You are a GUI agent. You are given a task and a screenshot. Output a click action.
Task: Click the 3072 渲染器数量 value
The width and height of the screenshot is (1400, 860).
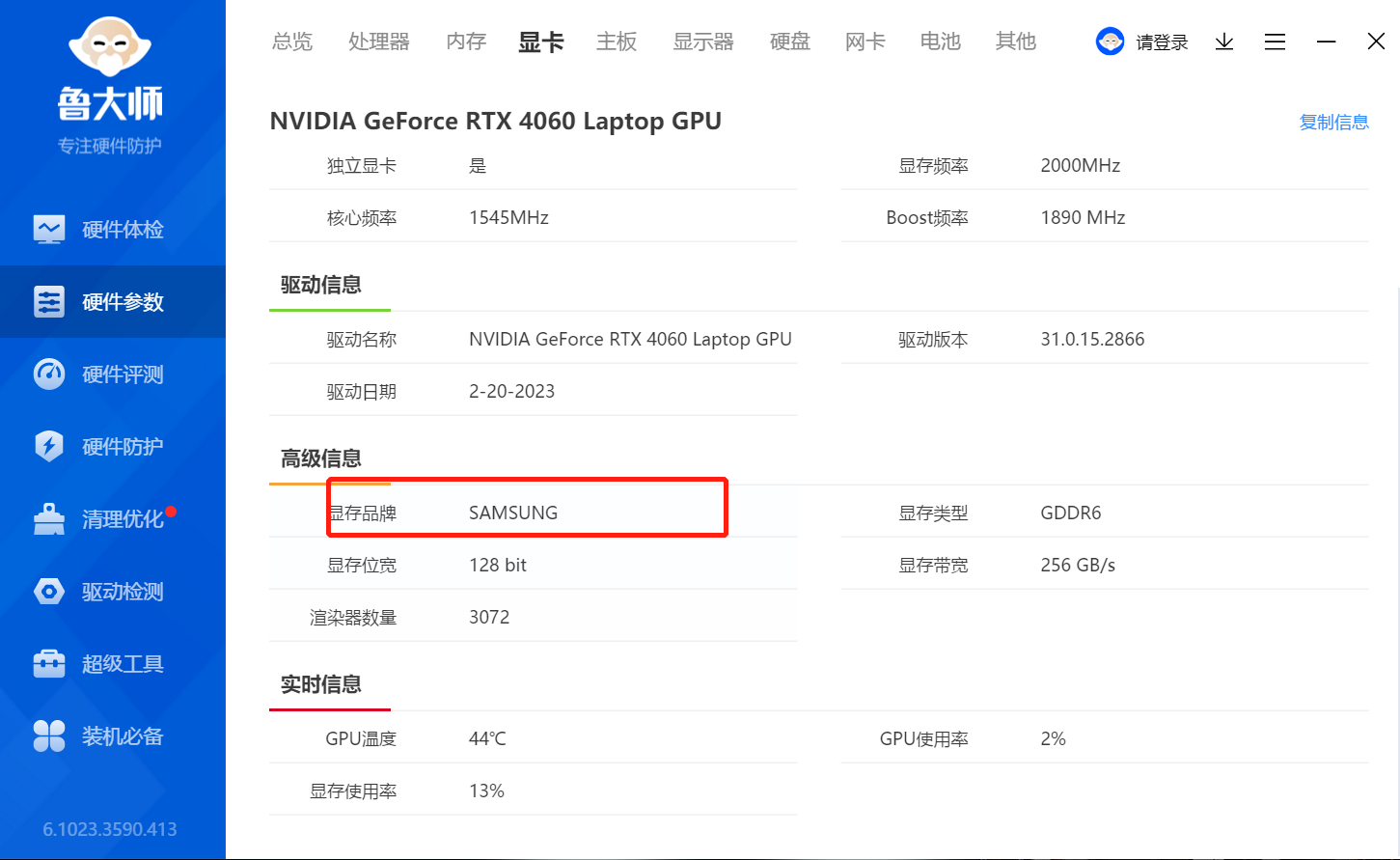(x=489, y=617)
